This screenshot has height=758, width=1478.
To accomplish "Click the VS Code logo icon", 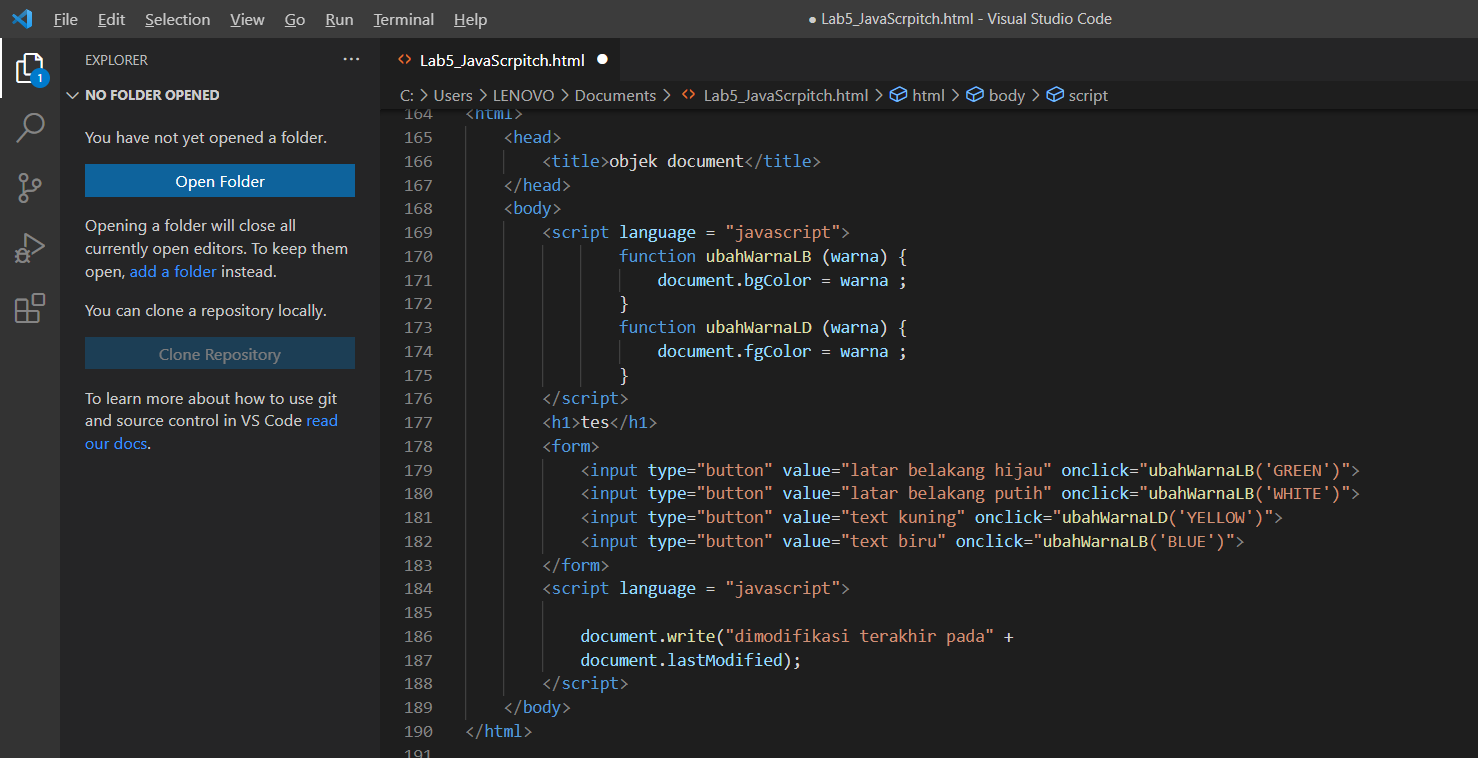I will click(21, 18).
